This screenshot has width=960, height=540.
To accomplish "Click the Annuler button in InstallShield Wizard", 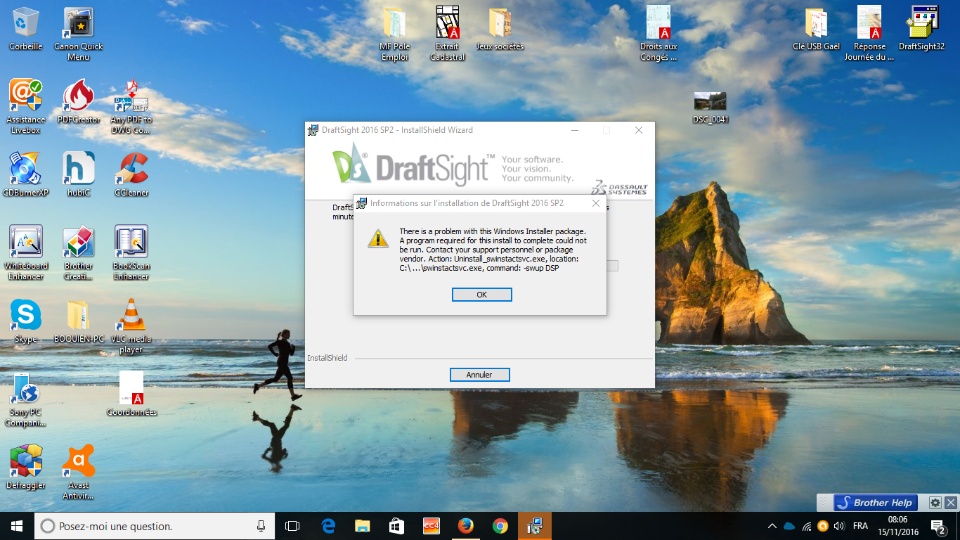I will pyautogui.click(x=479, y=375).
